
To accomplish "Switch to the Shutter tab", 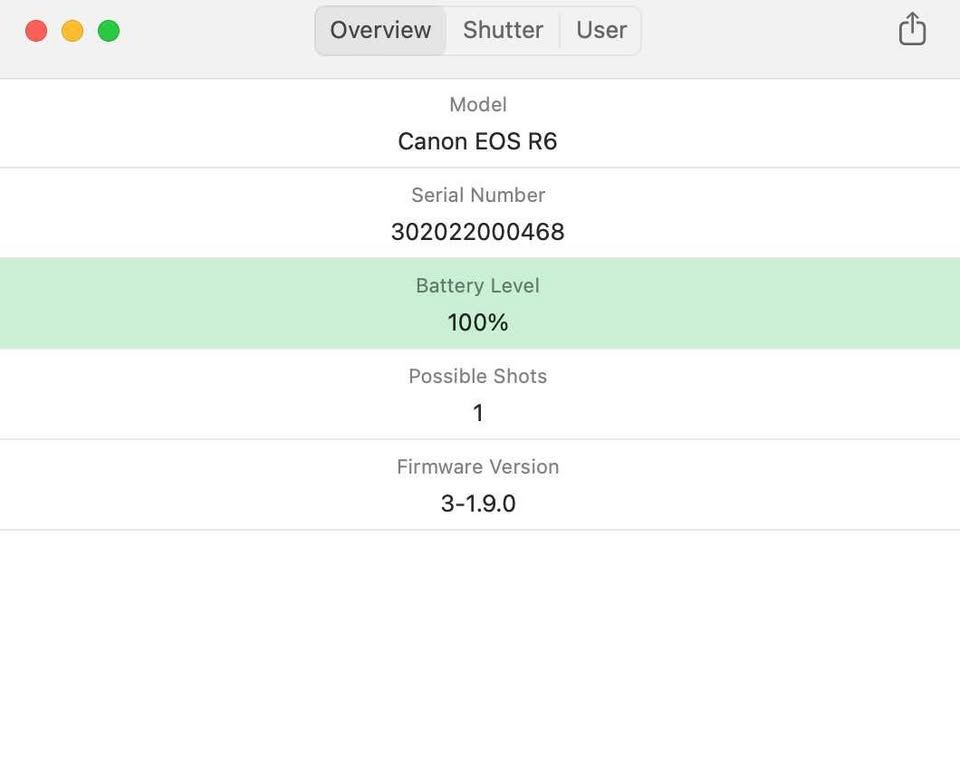I will (503, 30).
